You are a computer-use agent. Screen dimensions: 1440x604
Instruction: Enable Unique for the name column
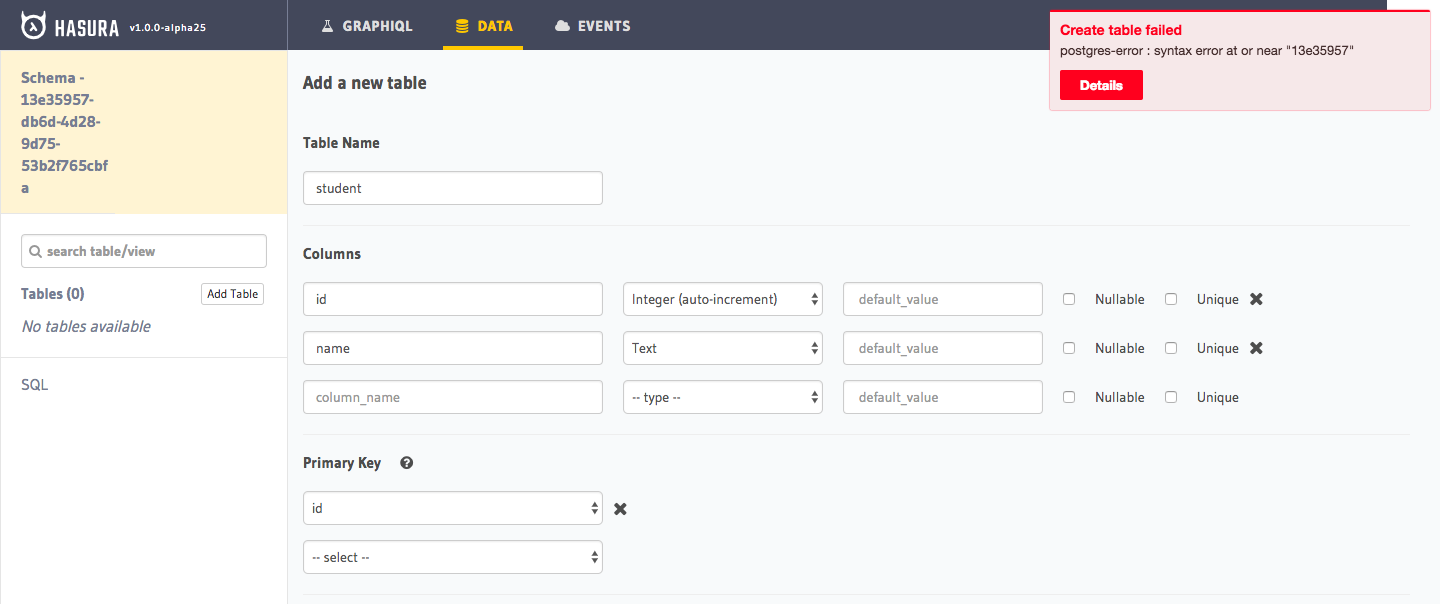[1171, 347]
